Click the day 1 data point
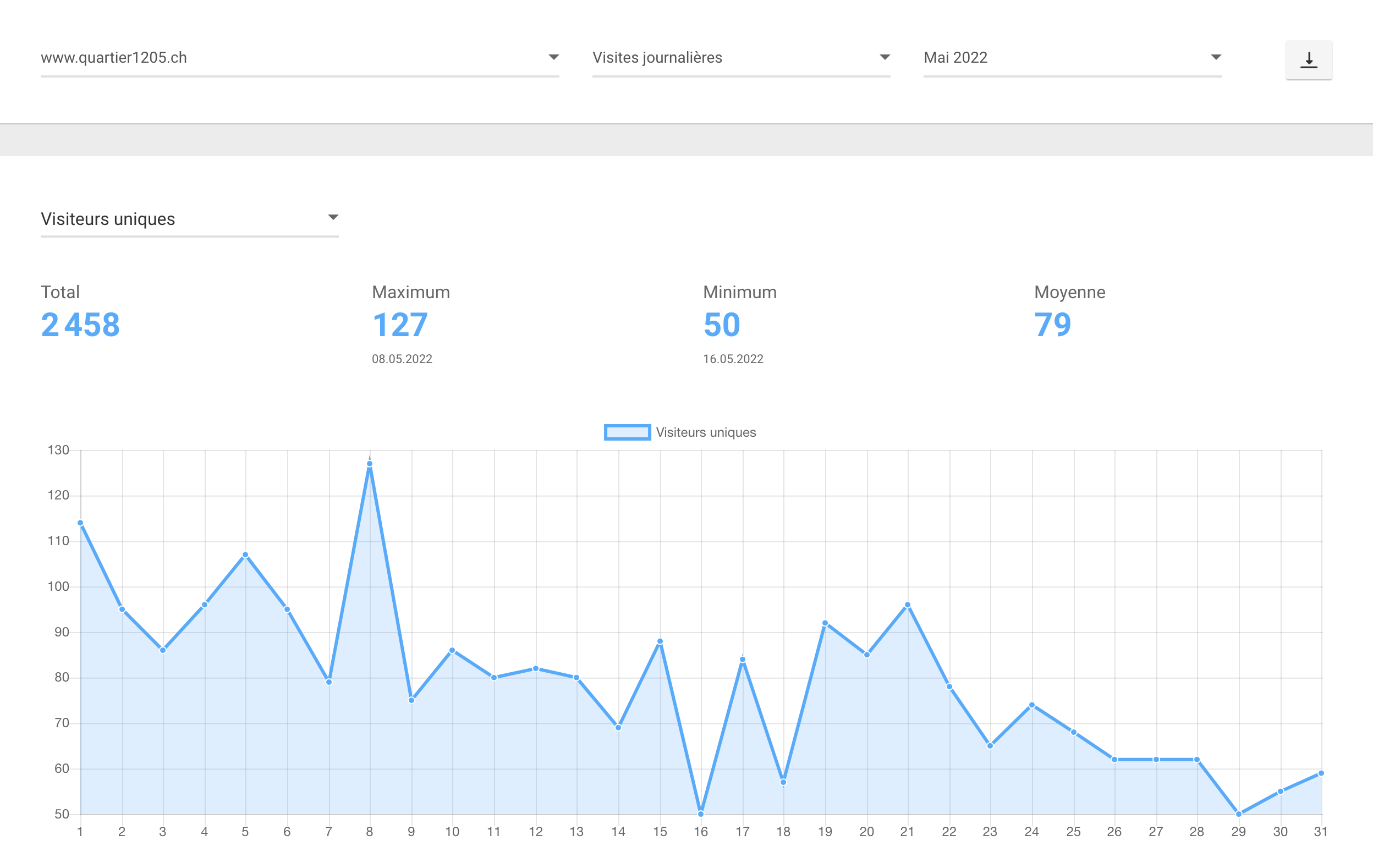Image resolution: width=1373 pixels, height=868 pixels. click(x=80, y=523)
